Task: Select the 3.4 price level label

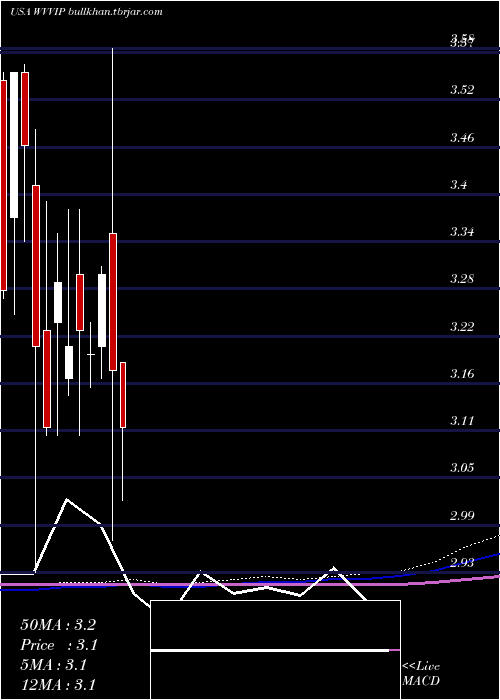Action: pyautogui.click(x=459, y=184)
